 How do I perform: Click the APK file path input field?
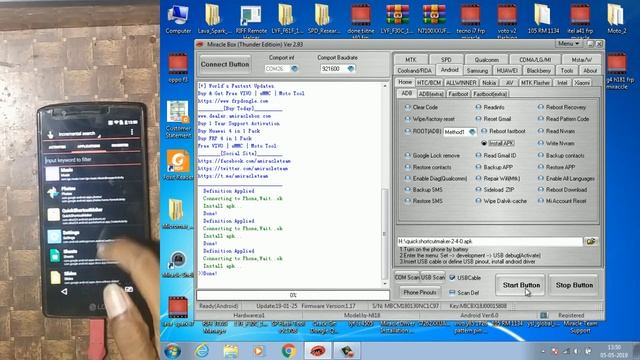click(489, 241)
